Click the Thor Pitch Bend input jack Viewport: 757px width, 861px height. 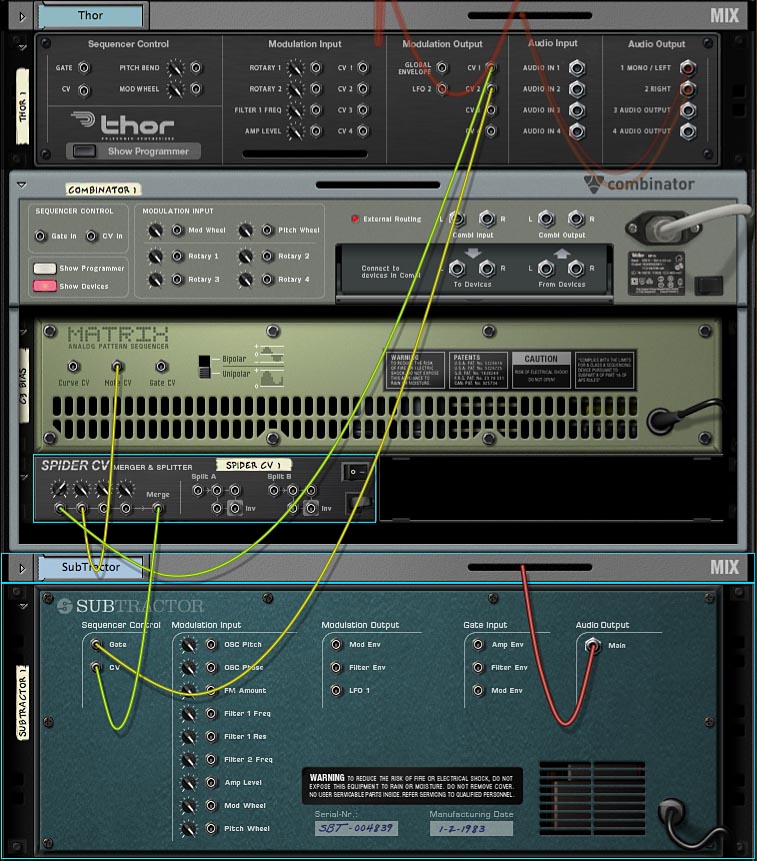coord(196,68)
